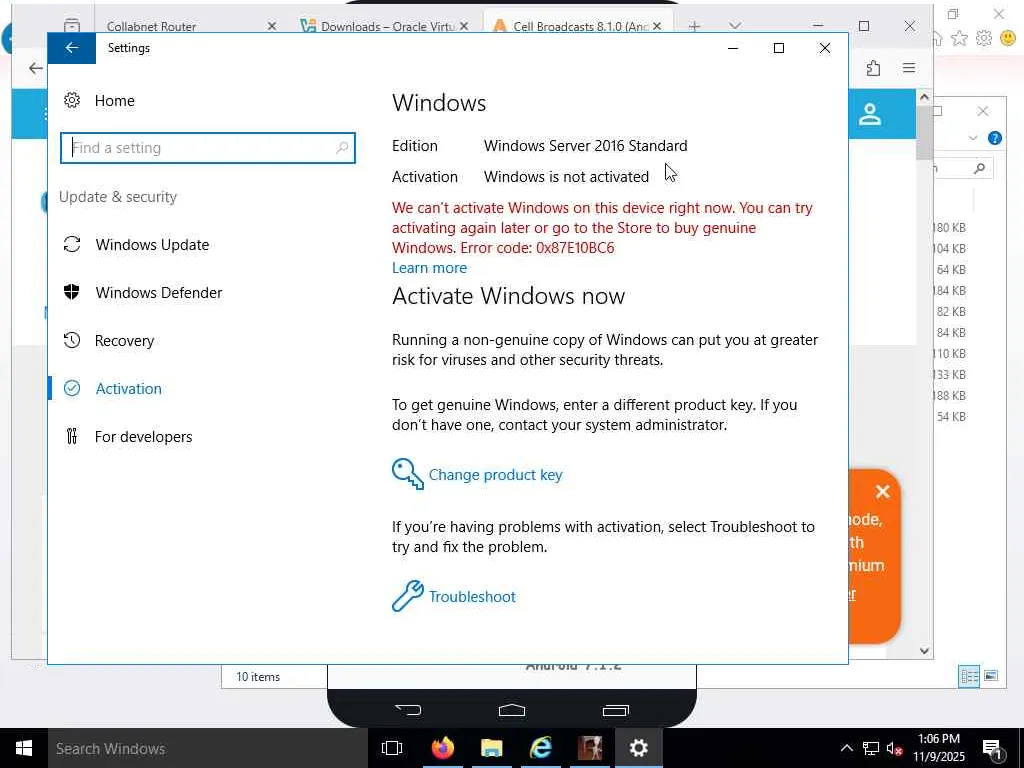Select the Activation section
Viewport: 1024px width, 768px height.
129,389
